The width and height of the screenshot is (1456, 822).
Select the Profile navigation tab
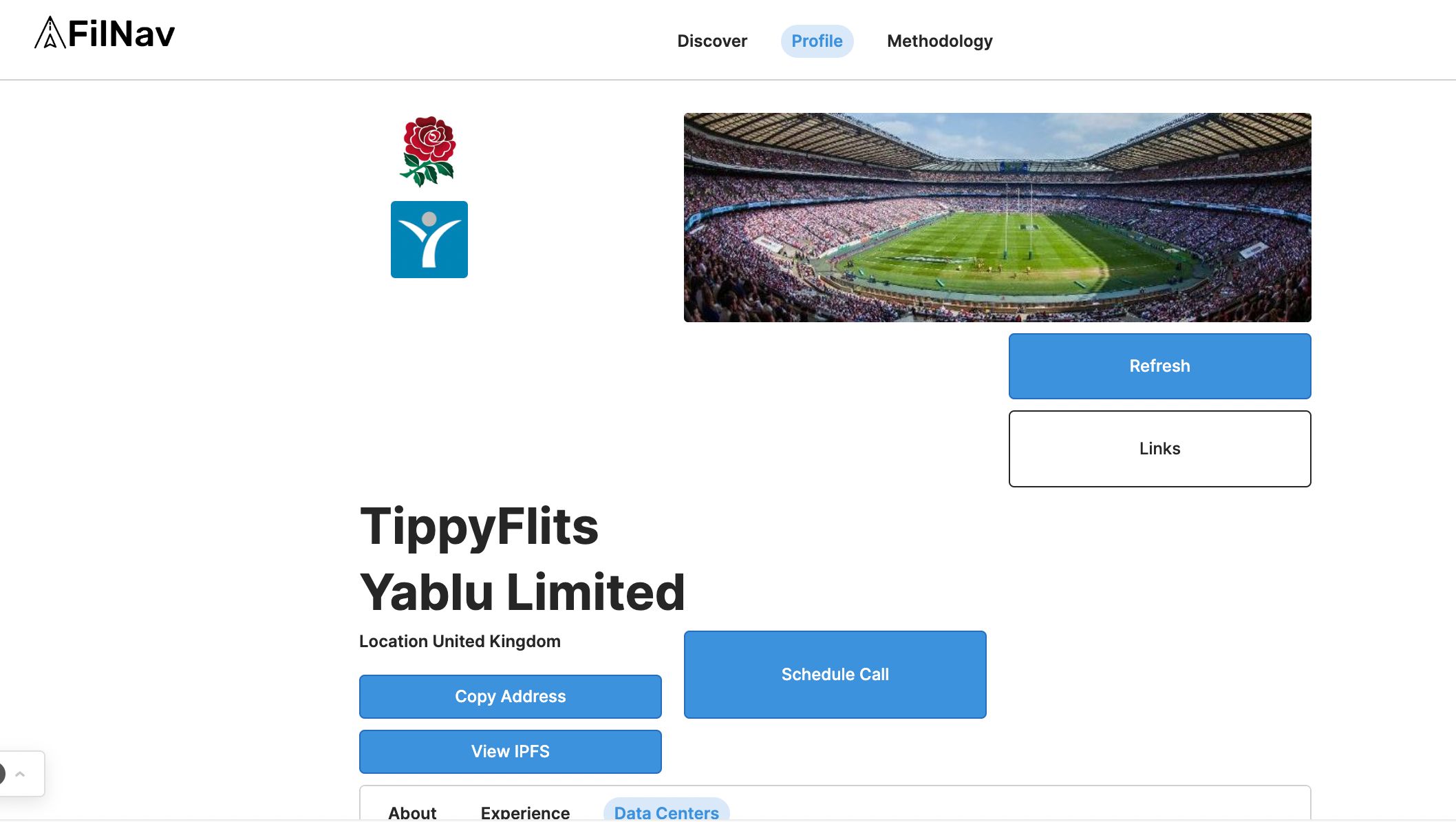(816, 41)
